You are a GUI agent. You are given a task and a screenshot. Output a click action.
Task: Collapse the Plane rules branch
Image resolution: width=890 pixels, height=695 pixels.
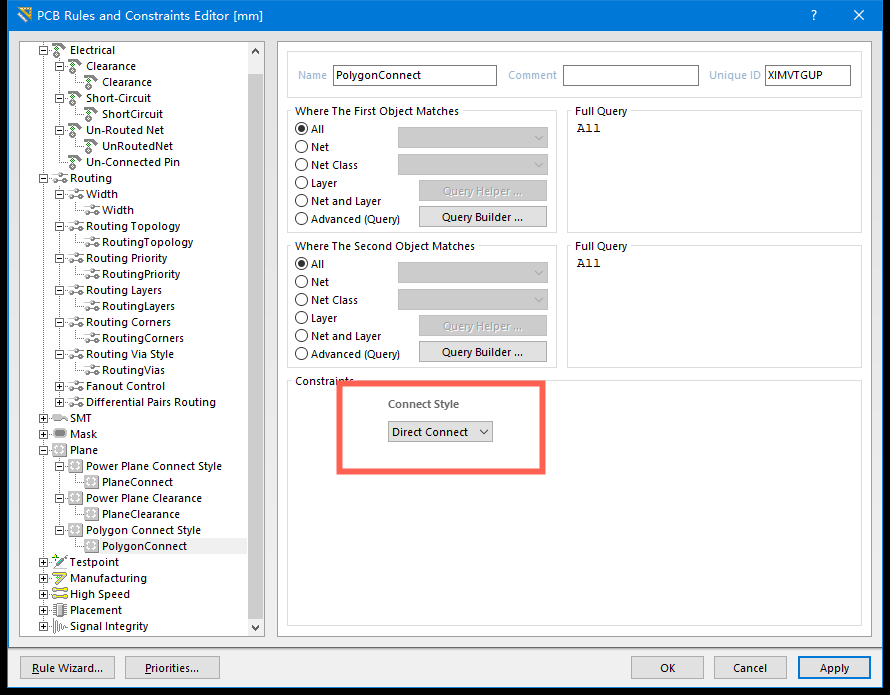pyautogui.click(x=43, y=450)
